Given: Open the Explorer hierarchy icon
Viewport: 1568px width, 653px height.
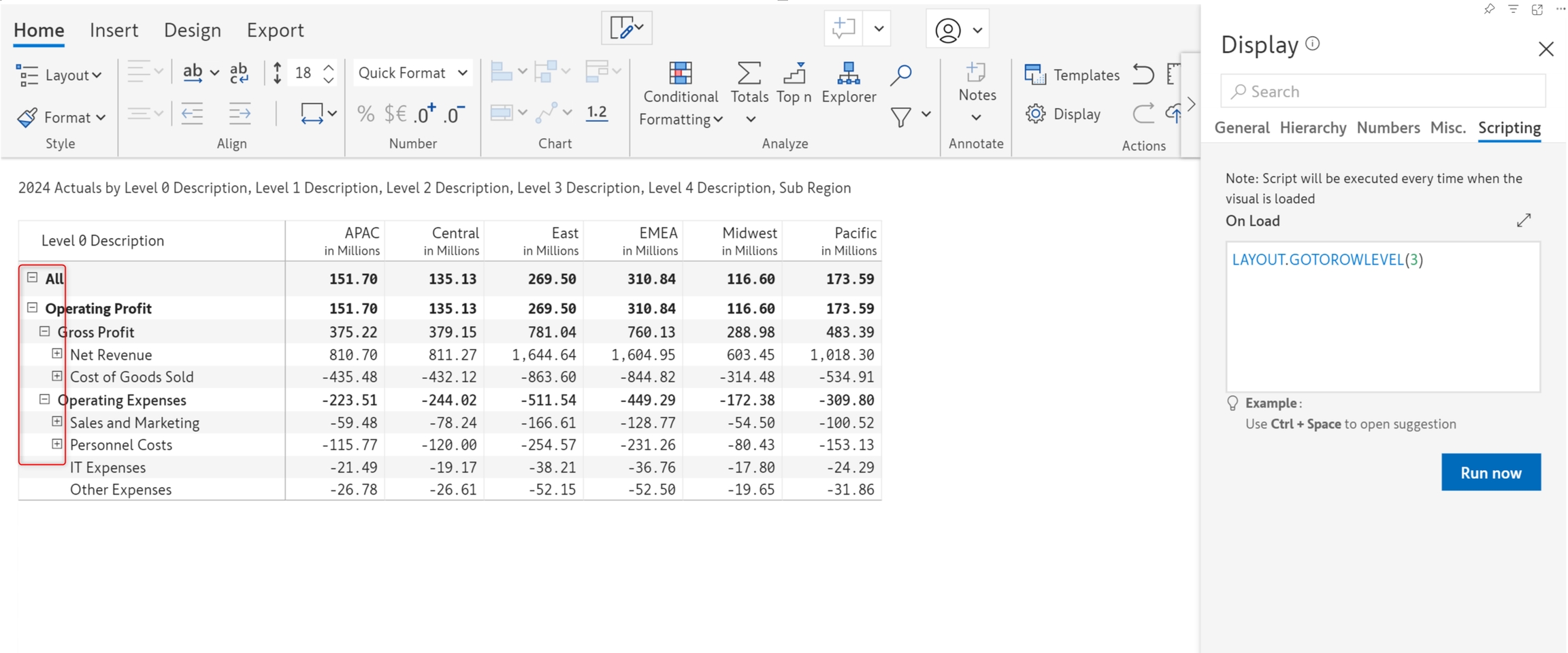Looking at the screenshot, I should tap(848, 73).
